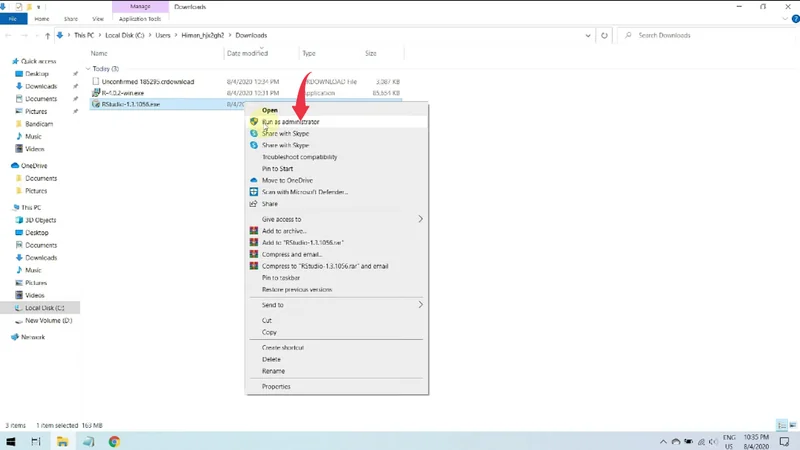This screenshot has height=450, width=800.
Task: Select the Unconfirmed 185295.crdownload file
Action: (x=148, y=81)
